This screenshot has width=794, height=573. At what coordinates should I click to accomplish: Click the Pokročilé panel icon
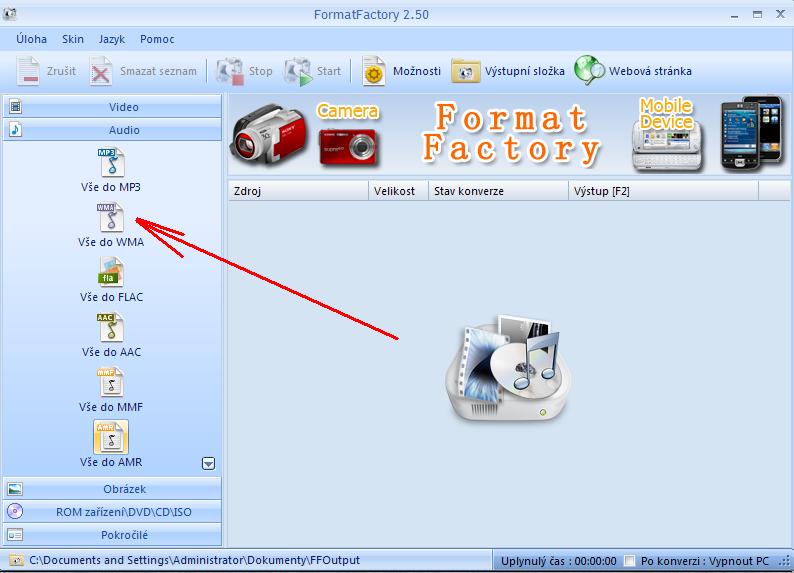coord(15,535)
